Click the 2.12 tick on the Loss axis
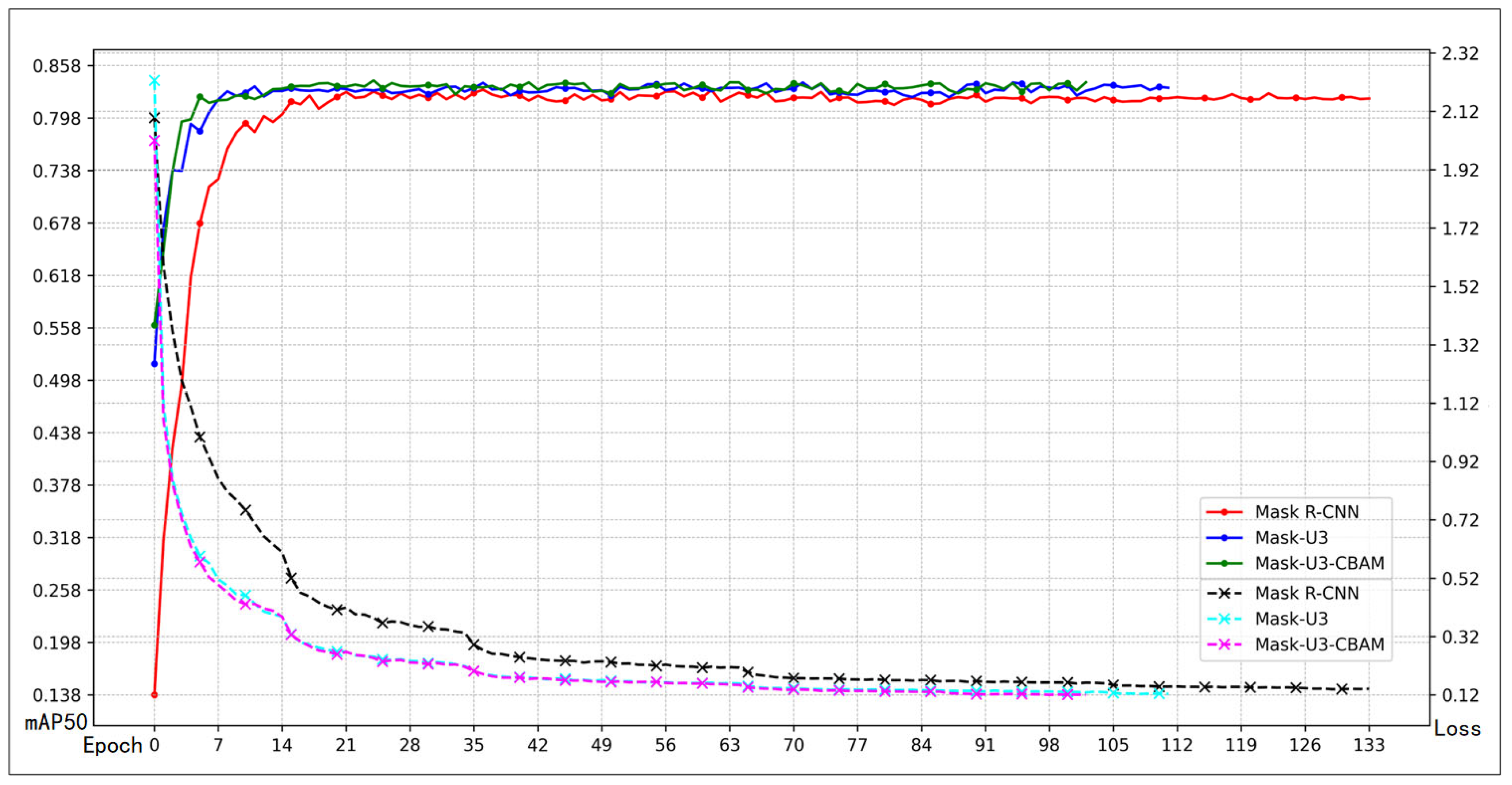 pyautogui.click(x=1461, y=112)
